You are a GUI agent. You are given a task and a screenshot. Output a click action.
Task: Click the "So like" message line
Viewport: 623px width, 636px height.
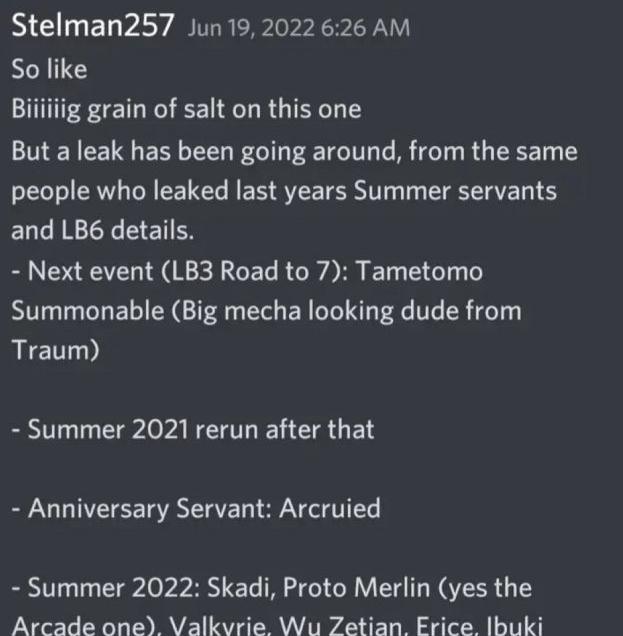coord(49,70)
